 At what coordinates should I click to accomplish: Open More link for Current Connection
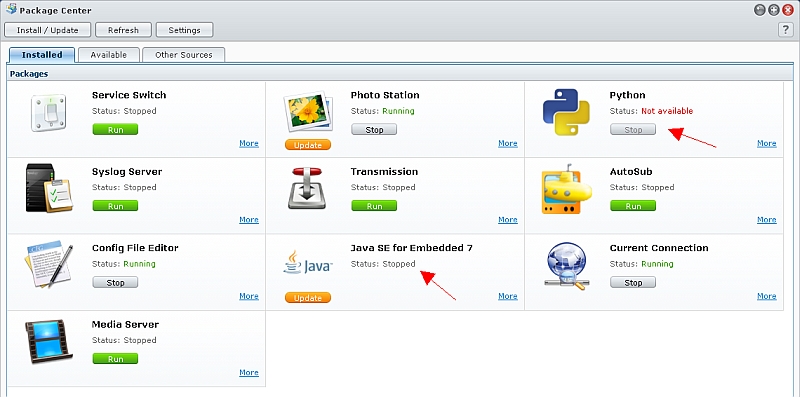click(766, 296)
